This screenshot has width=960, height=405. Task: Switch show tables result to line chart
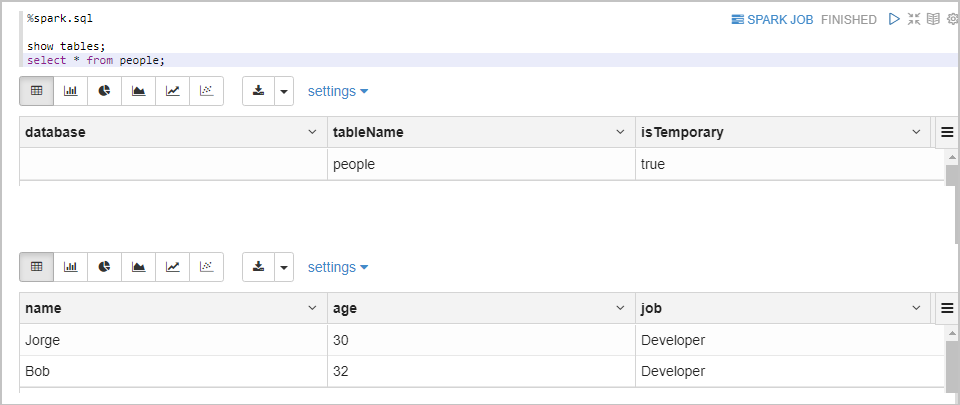click(173, 91)
